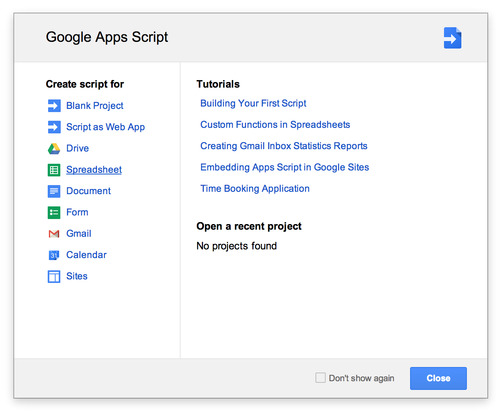Viewport: 500px width, 412px height.
Task: Create a script for Calendar
Action: (86, 255)
